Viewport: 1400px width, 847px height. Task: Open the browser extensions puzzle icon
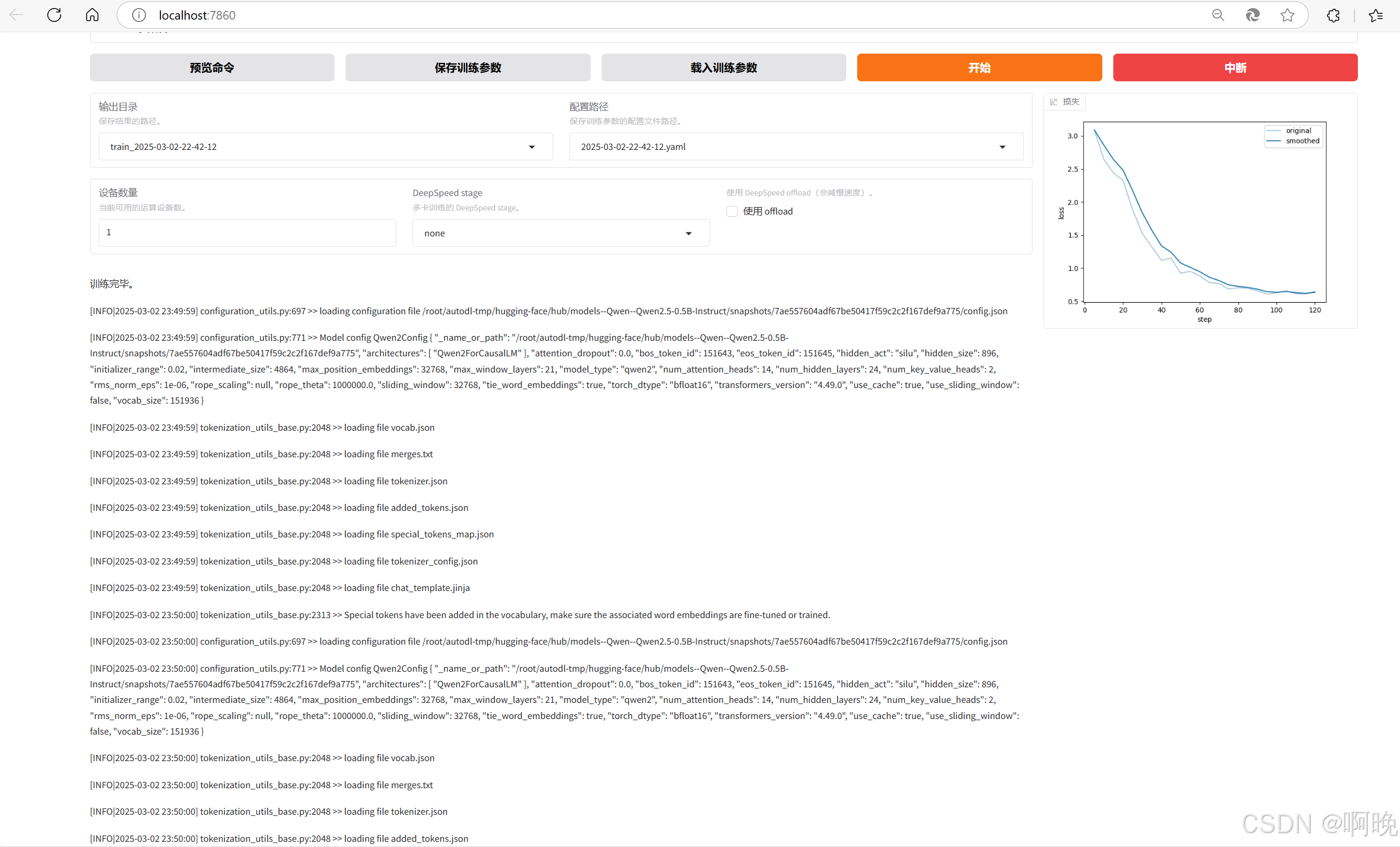1333,15
